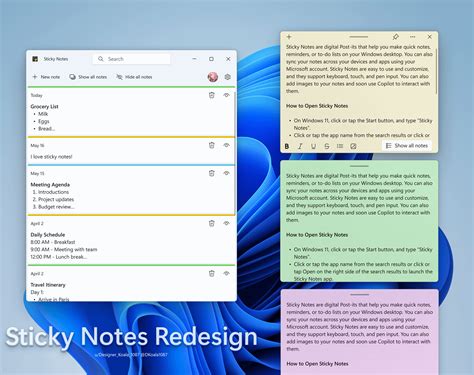Open the Travel Itinerary note title
The height and width of the screenshot is (375, 474).
click(x=48, y=285)
